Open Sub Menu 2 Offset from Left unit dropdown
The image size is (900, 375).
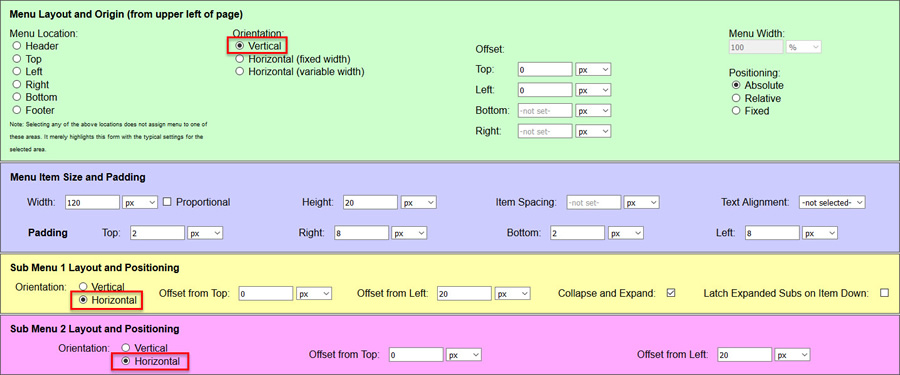click(792, 355)
